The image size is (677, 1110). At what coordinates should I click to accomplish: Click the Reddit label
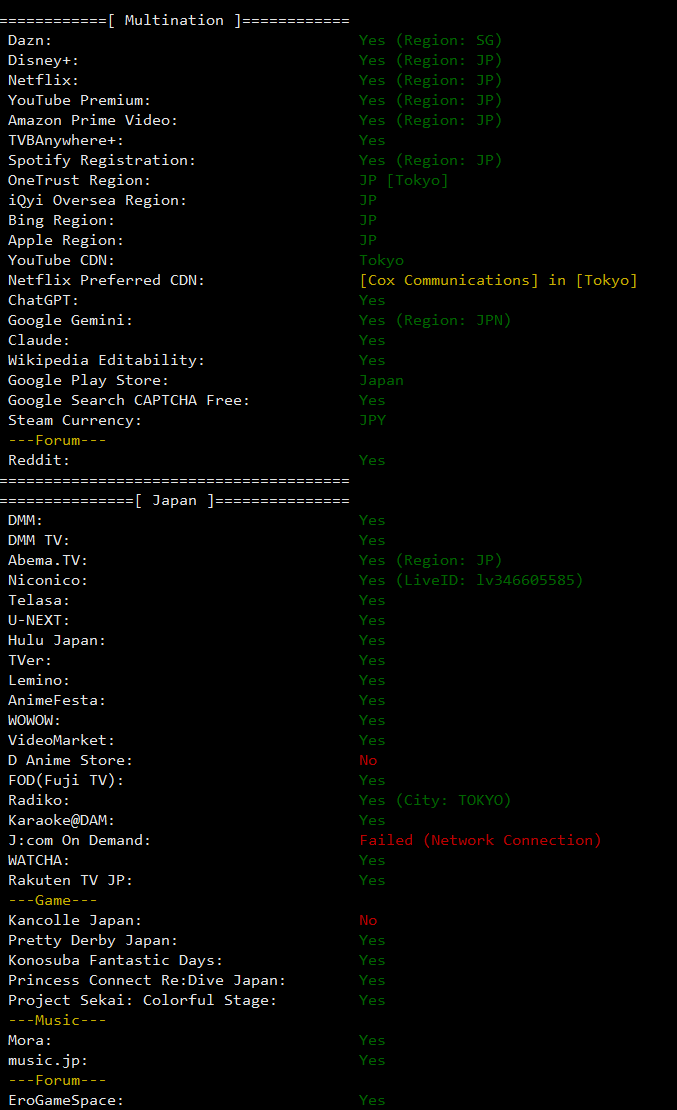click(x=39, y=460)
